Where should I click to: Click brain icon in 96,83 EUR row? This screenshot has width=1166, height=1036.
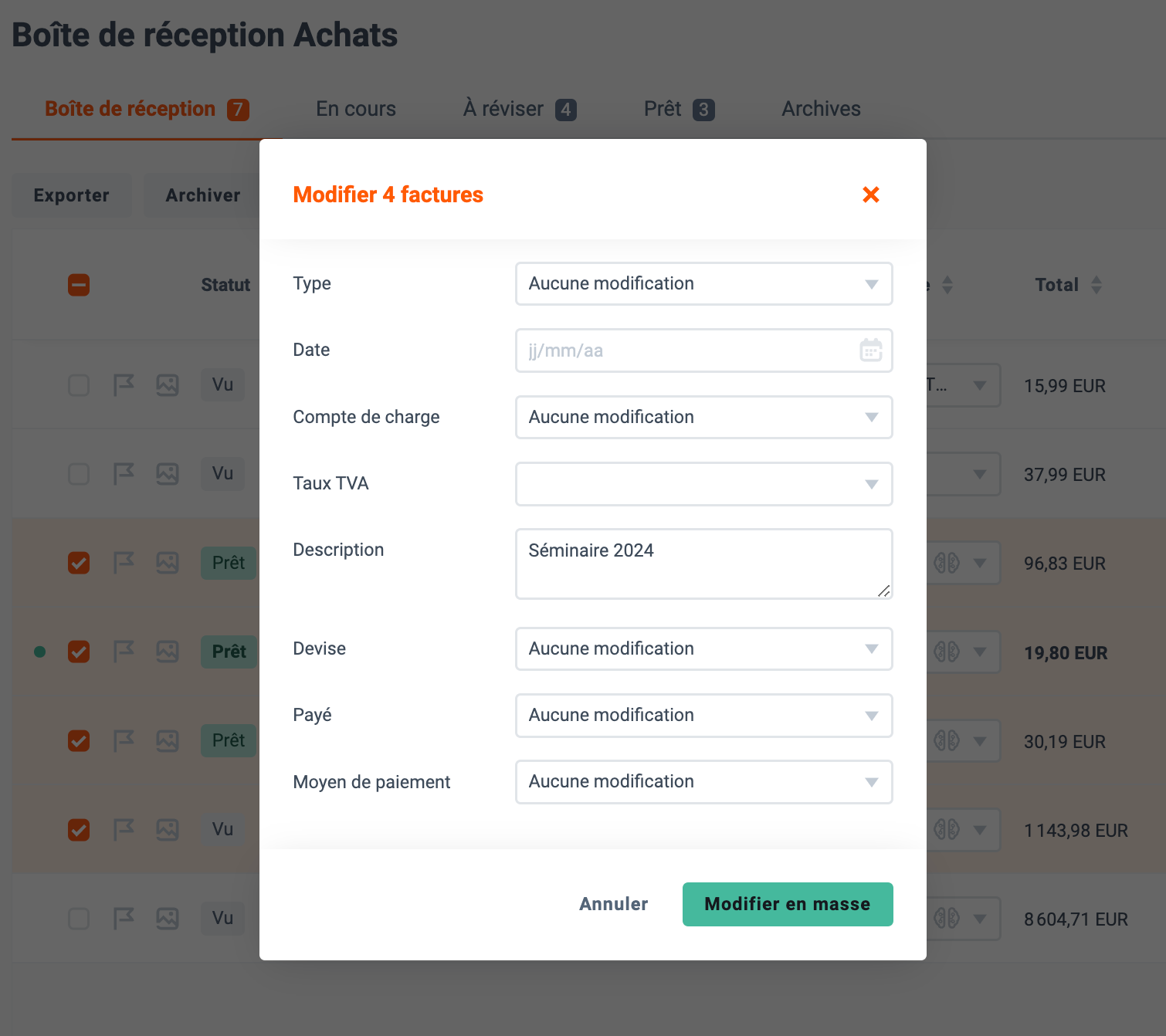tap(947, 563)
